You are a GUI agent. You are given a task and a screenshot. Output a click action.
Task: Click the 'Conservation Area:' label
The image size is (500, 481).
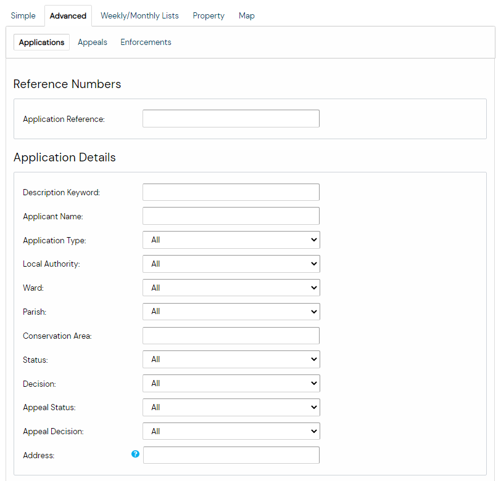click(57, 336)
